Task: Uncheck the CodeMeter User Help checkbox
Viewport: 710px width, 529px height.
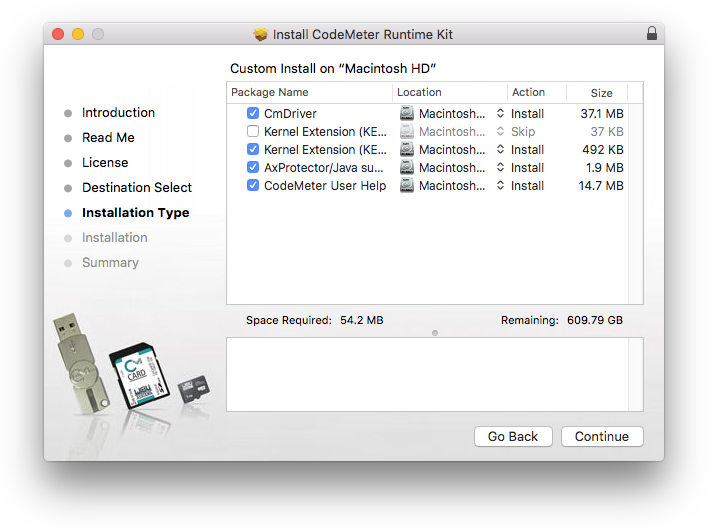Action: point(253,186)
